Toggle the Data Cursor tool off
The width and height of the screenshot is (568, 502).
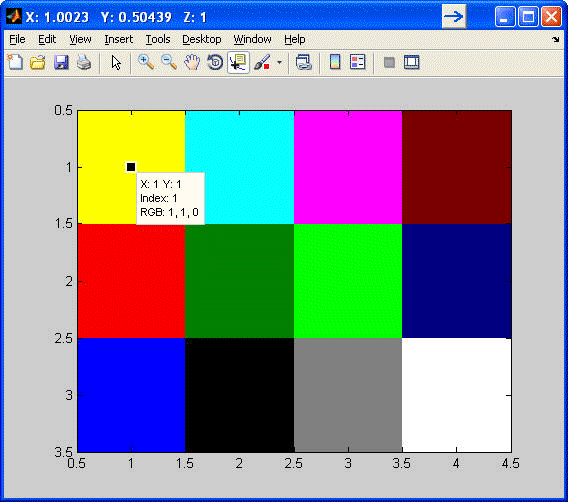[x=238, y=63]
